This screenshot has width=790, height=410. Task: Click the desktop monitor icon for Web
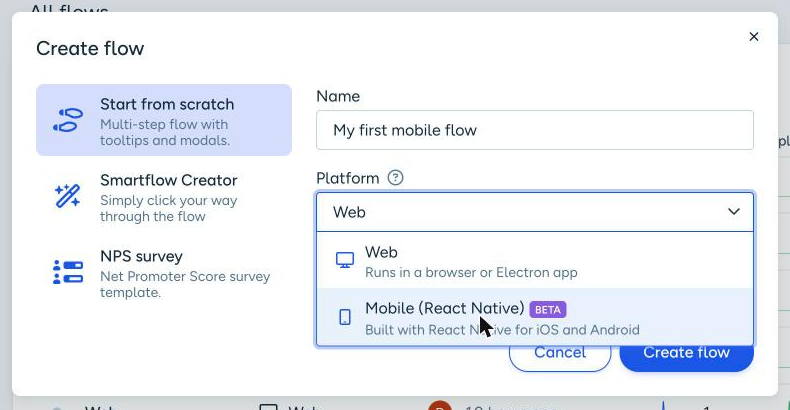click(x=345, y=260)
